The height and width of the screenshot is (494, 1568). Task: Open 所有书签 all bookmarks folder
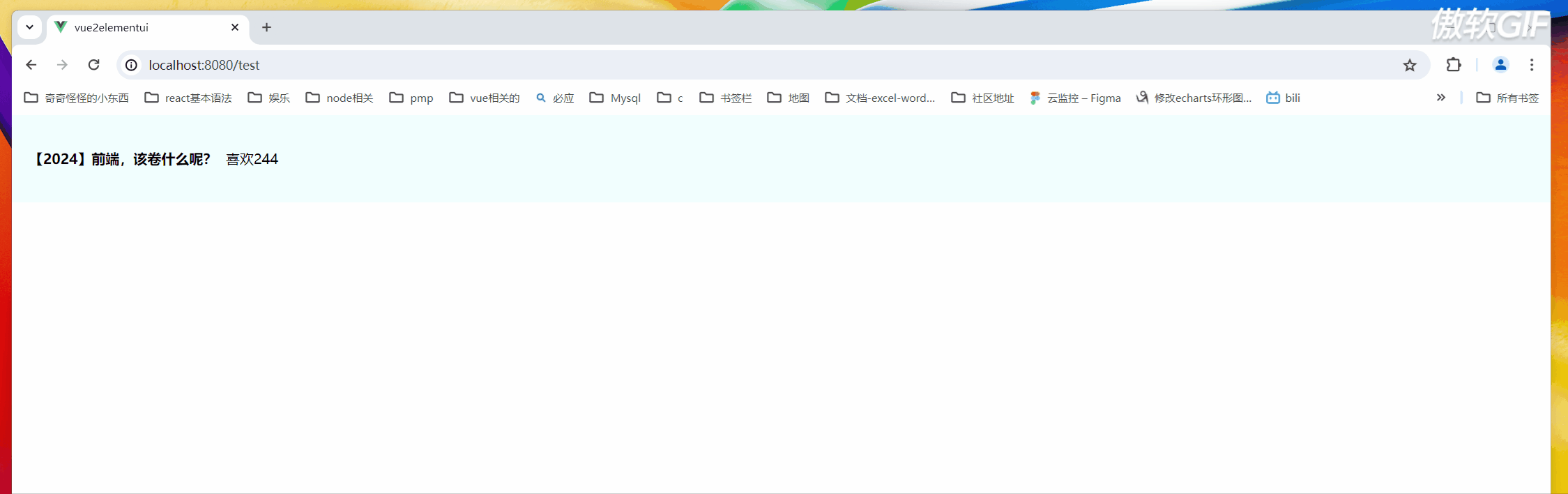(x=1507, y=98)
